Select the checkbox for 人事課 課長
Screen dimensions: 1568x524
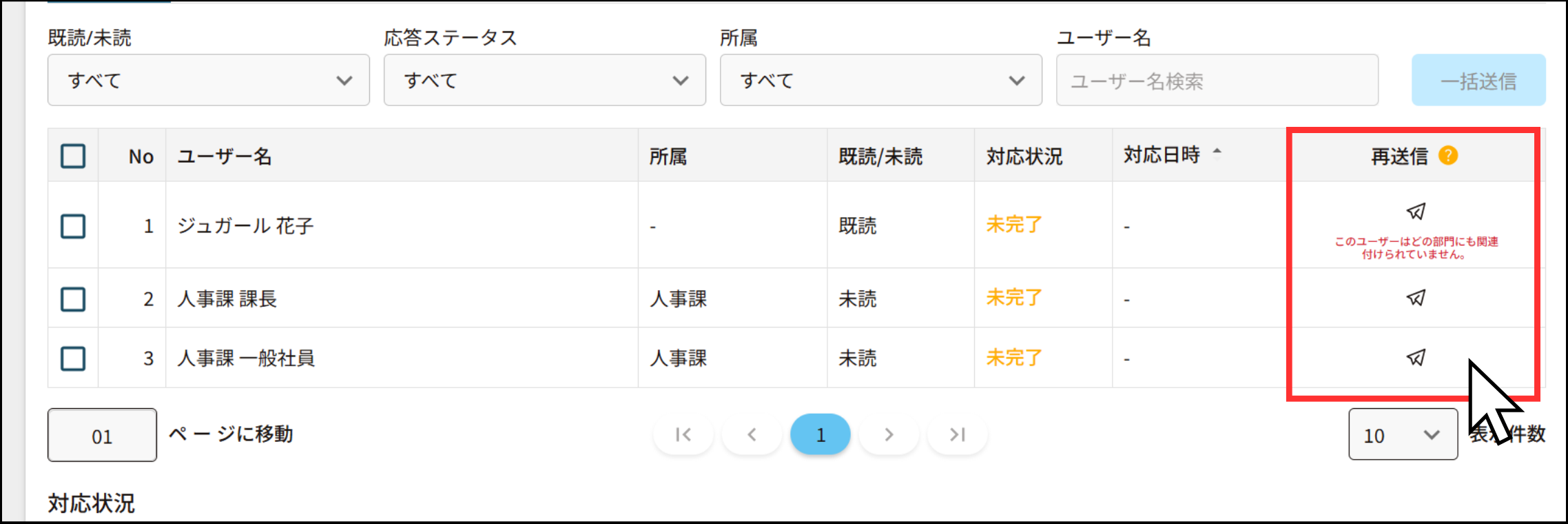[x=73, y=299]
